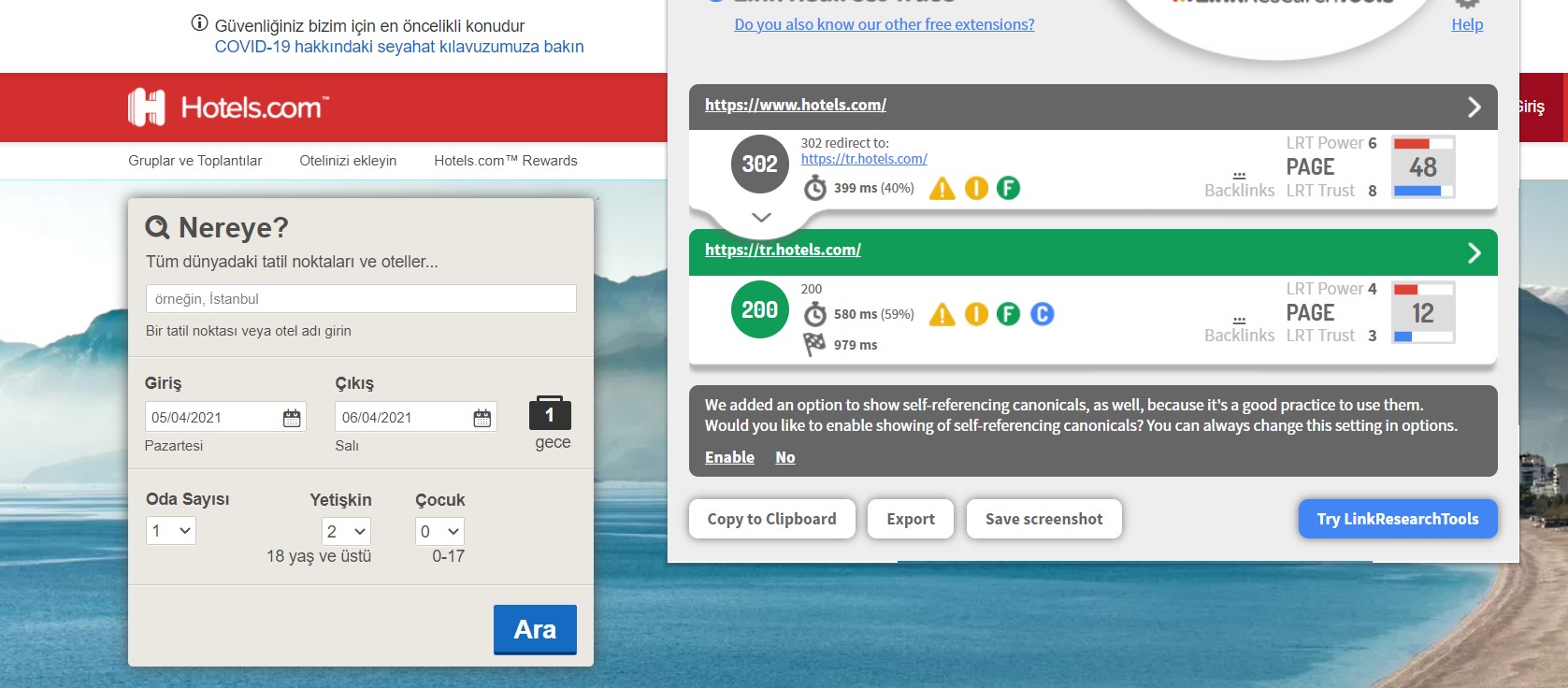Image resolution: width=1568 pixels, height=688 pixels.
Task: Click the blue LRT Trust bar for www.hotels.com
Action: (x=1423, y=191)
